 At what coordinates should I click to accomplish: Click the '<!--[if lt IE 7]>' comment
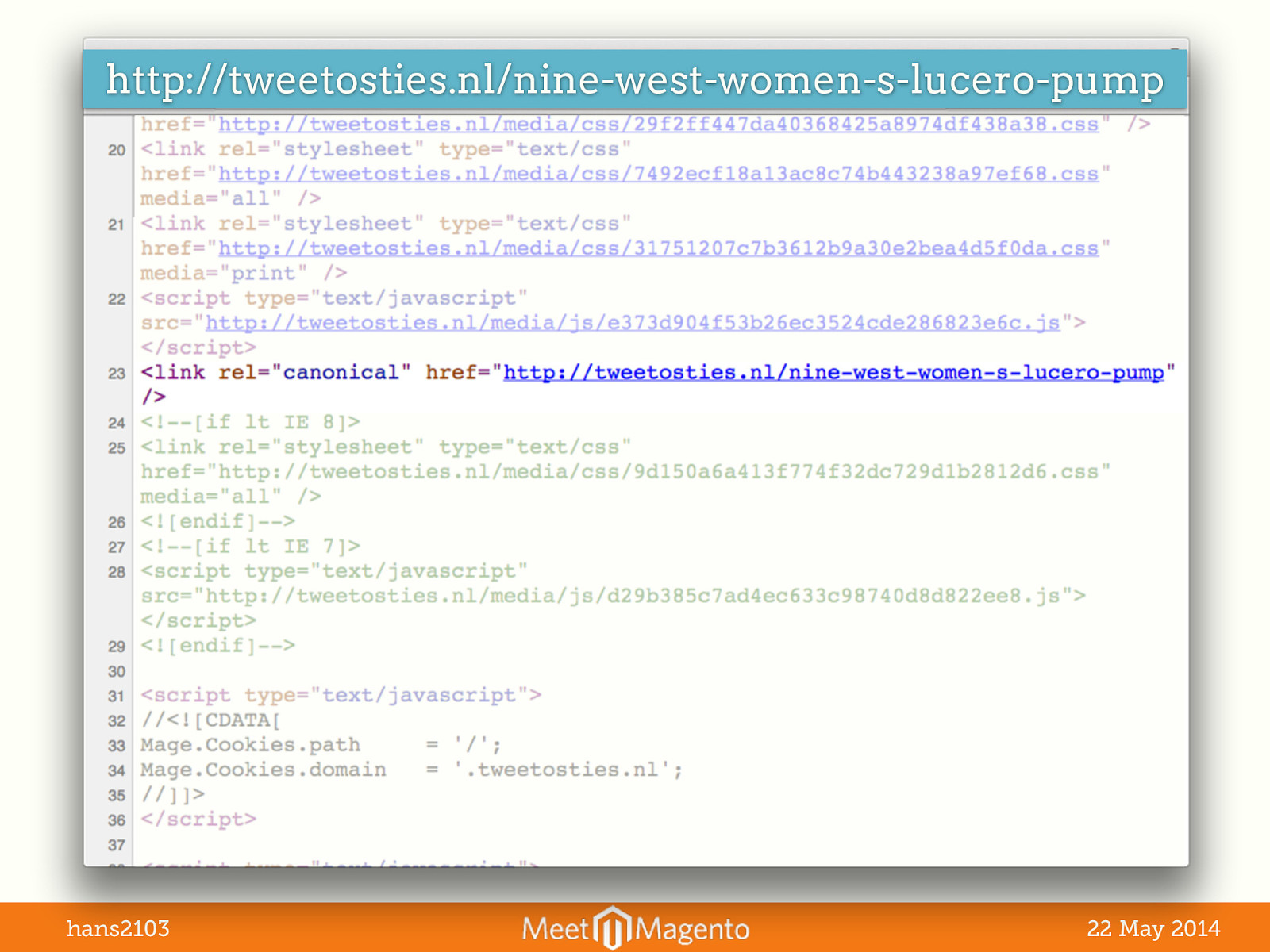pyautogui.click(x=250, y=546)
